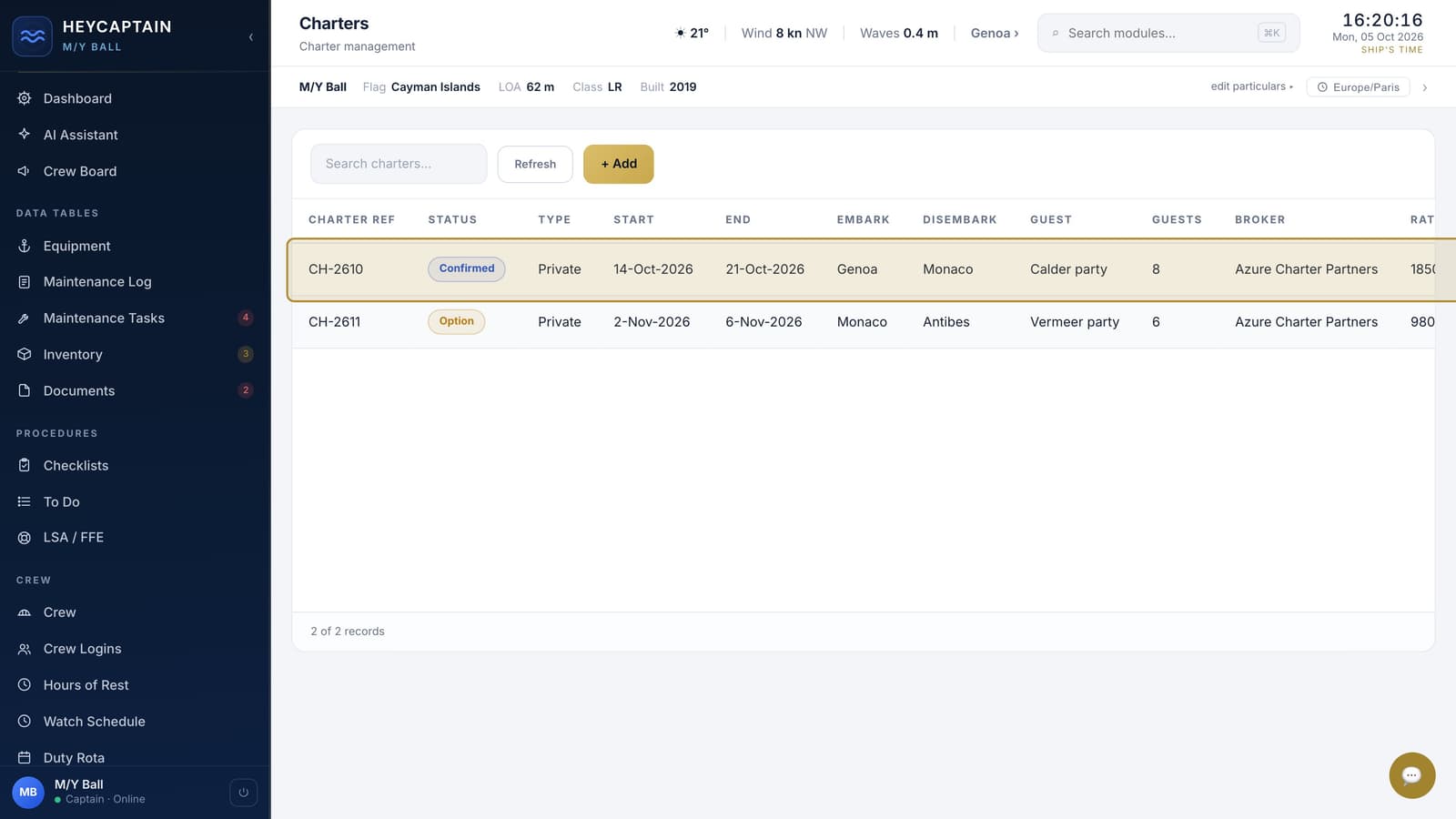Image resolution: width=1456 pixels, height=819 pixels.
Task: Refresh the charters list
Action: tap(535, 164)
